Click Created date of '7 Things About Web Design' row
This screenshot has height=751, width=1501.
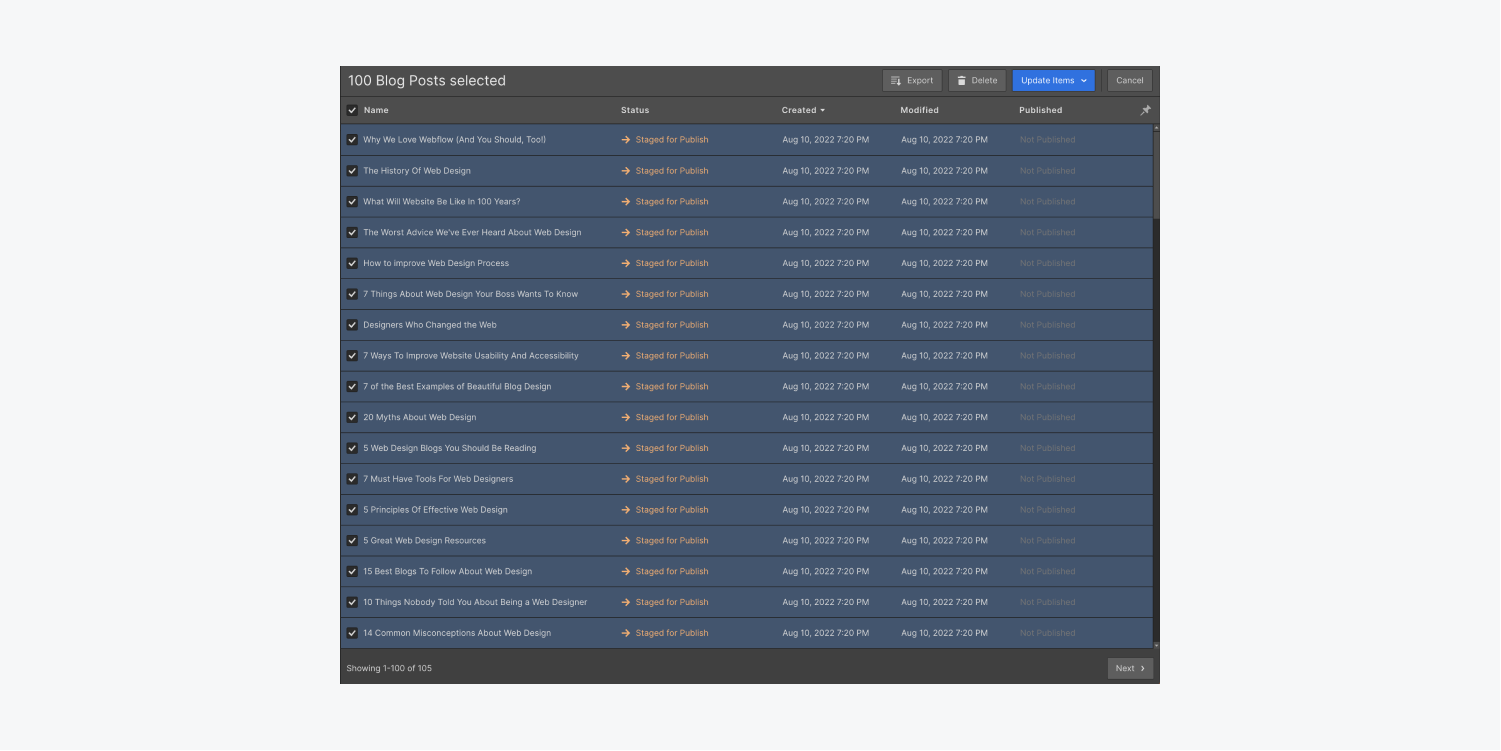825,294
